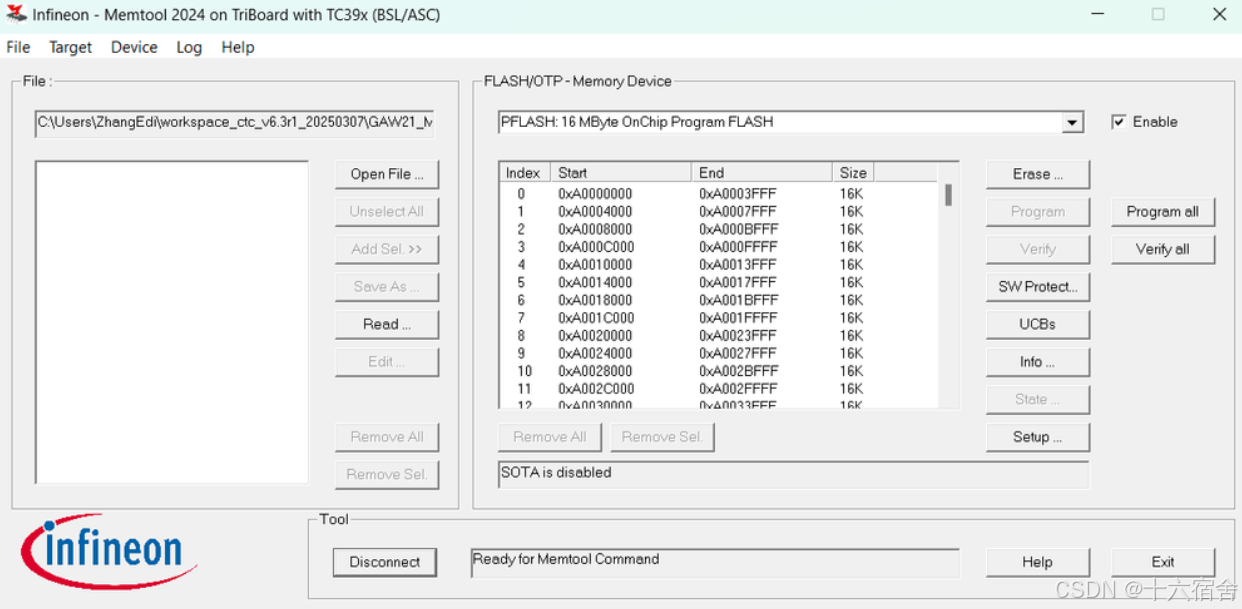Select sector row 11 at 0xA002C000
This screenshot has width=1242, height=609.
pyautogui.click(x=719, y=389)
